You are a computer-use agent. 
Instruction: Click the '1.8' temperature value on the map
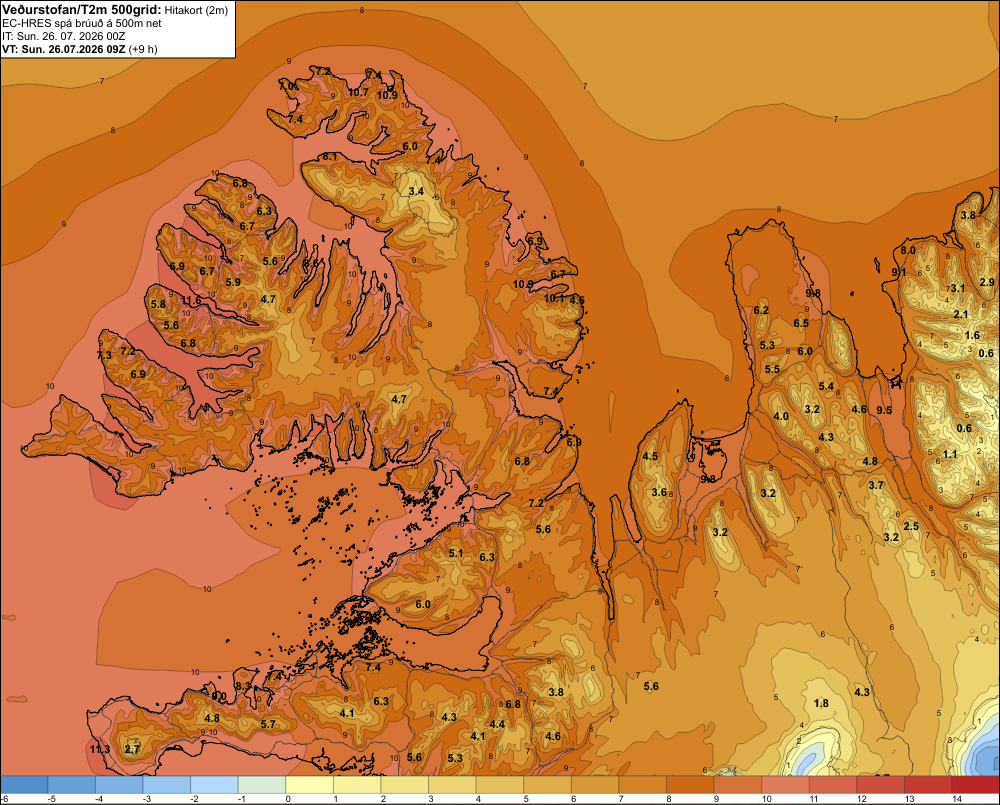(821, 703)
